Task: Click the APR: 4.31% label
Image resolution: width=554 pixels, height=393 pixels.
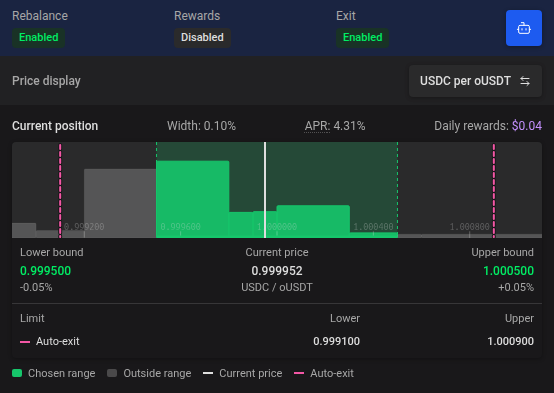Action: 335,126
